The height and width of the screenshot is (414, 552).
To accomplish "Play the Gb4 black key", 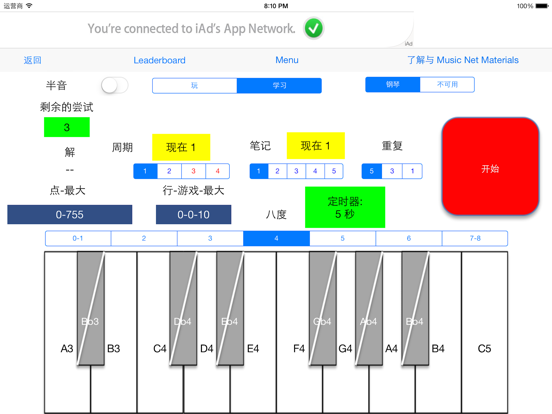I will tap(322, 308).
